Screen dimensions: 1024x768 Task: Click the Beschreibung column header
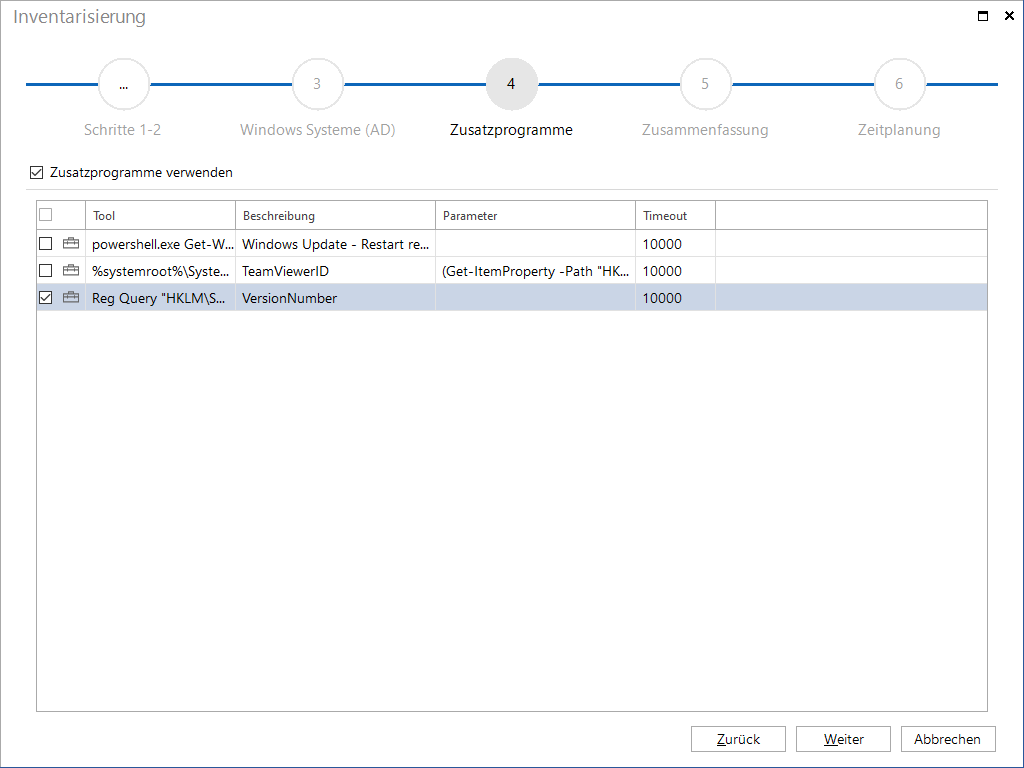pos(336,216)
